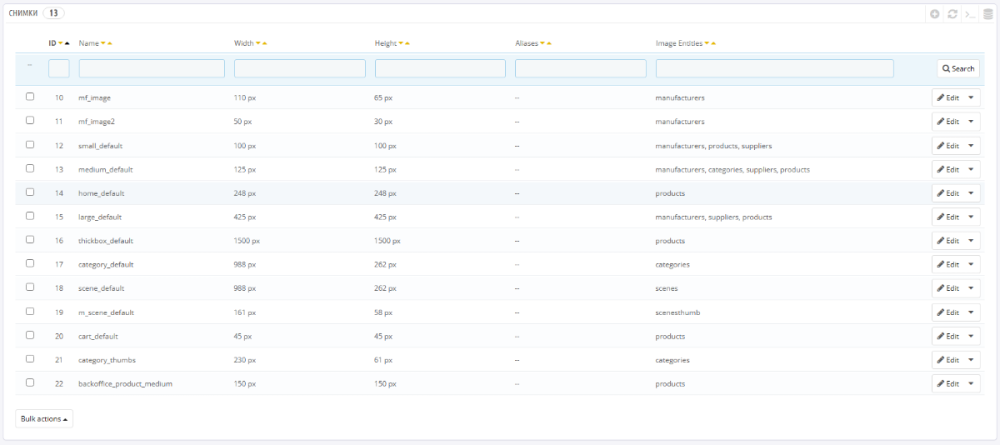This screenshot has width=1000, height=445.
Task: Click the ID filter input box
Action: [x=58, y=69]
